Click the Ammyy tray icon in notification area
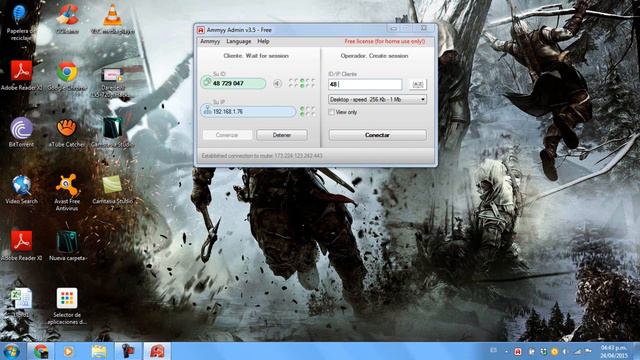 518,351
